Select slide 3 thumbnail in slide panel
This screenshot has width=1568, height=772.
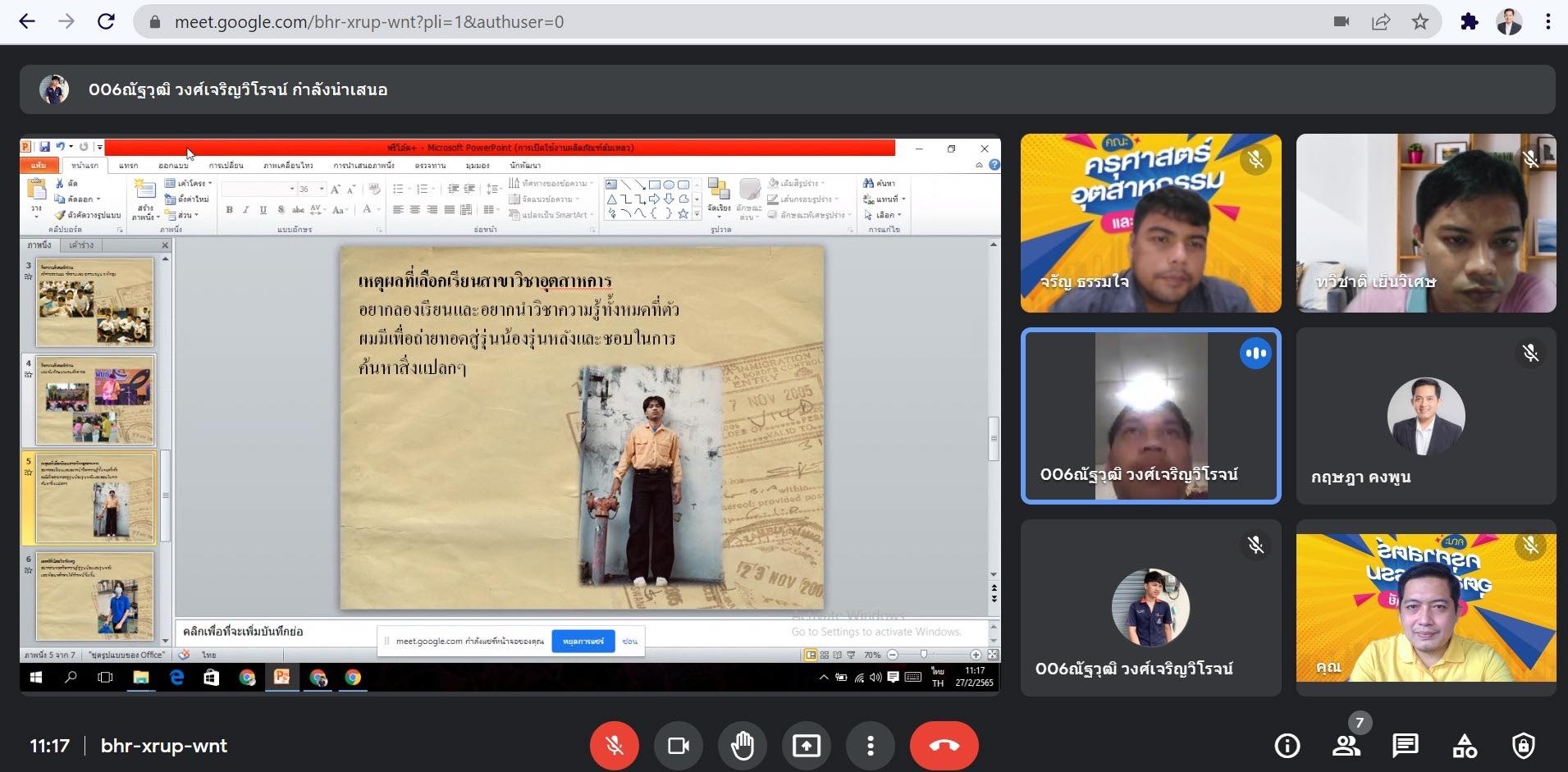coord(94,303)
